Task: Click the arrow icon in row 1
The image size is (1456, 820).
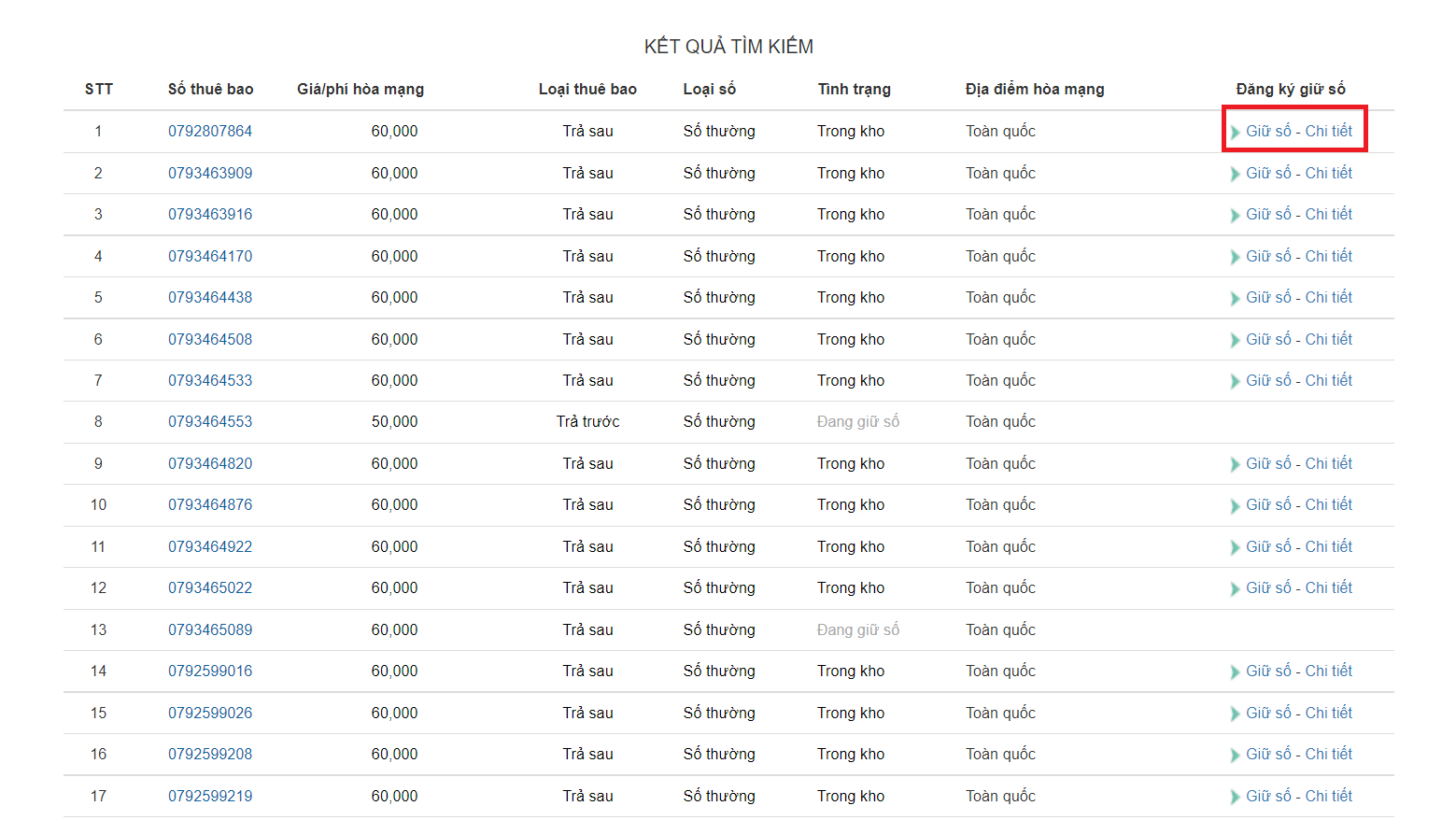Action: [x=1236, y=133]
